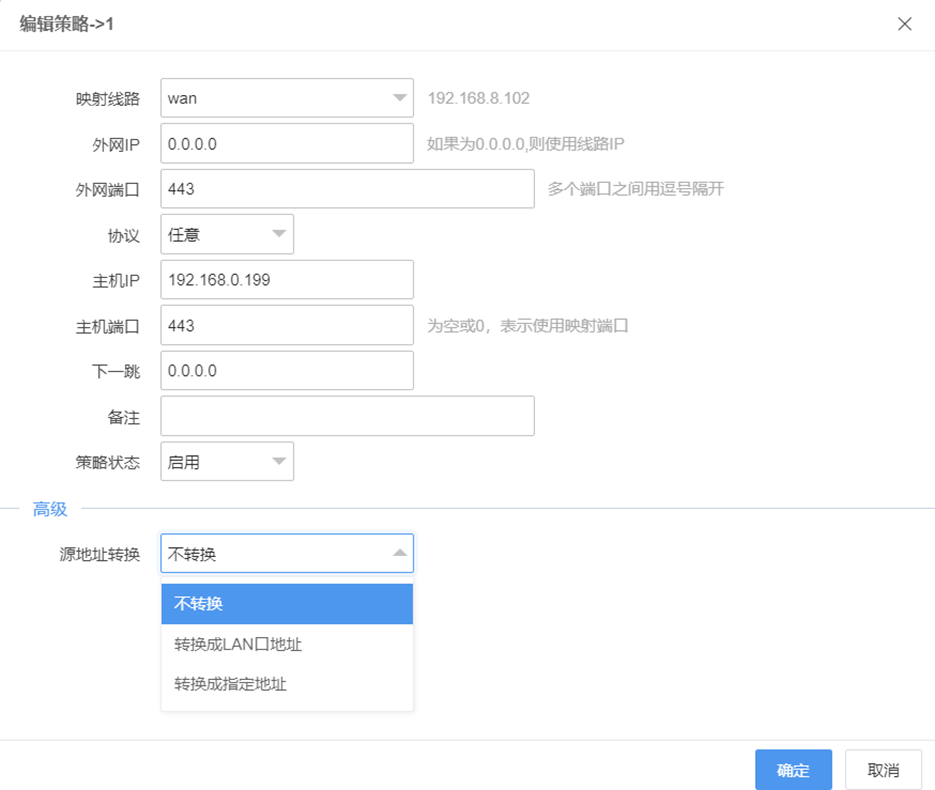Select 不转换 from the source NAT options
935x790 pixels.
(x=286, y=603)
